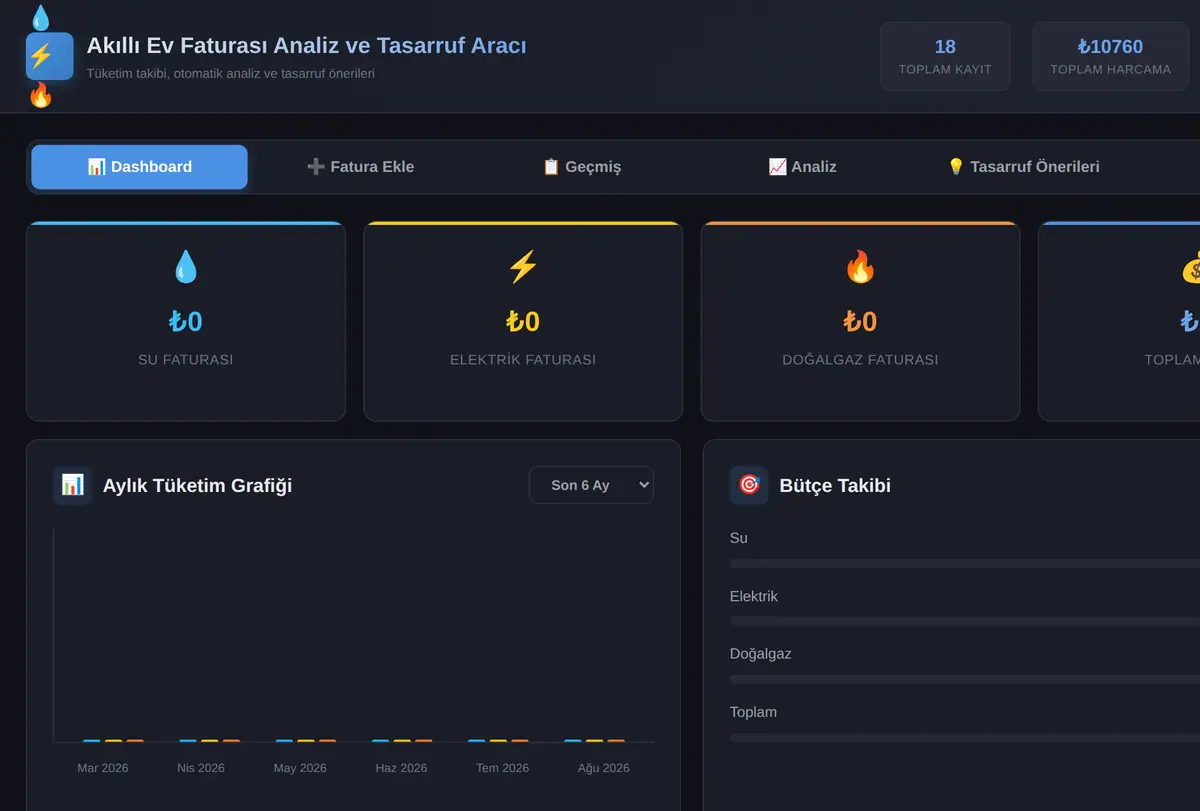Viewport: 1200px width, 811px height.
Task: Show the Tasarruf Önerileri tab
Action: point(1023,167)
